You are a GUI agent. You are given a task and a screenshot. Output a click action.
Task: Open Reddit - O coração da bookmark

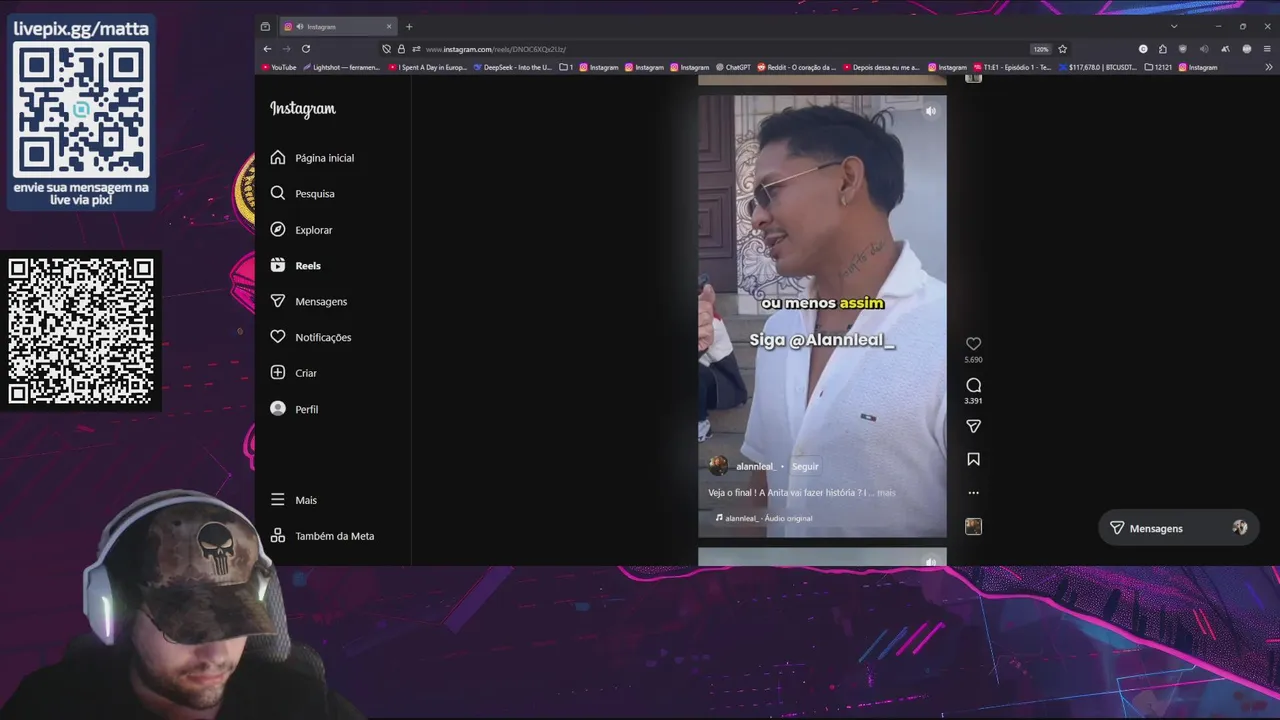coord(797,67)
